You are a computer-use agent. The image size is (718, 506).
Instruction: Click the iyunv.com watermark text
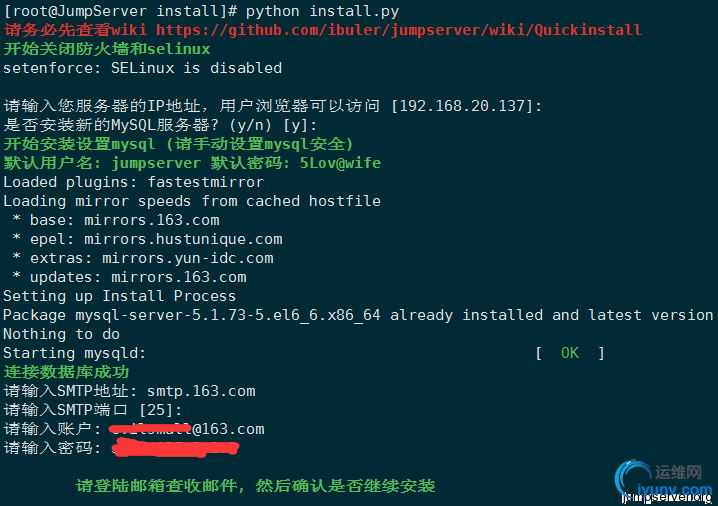click(674, 490)
